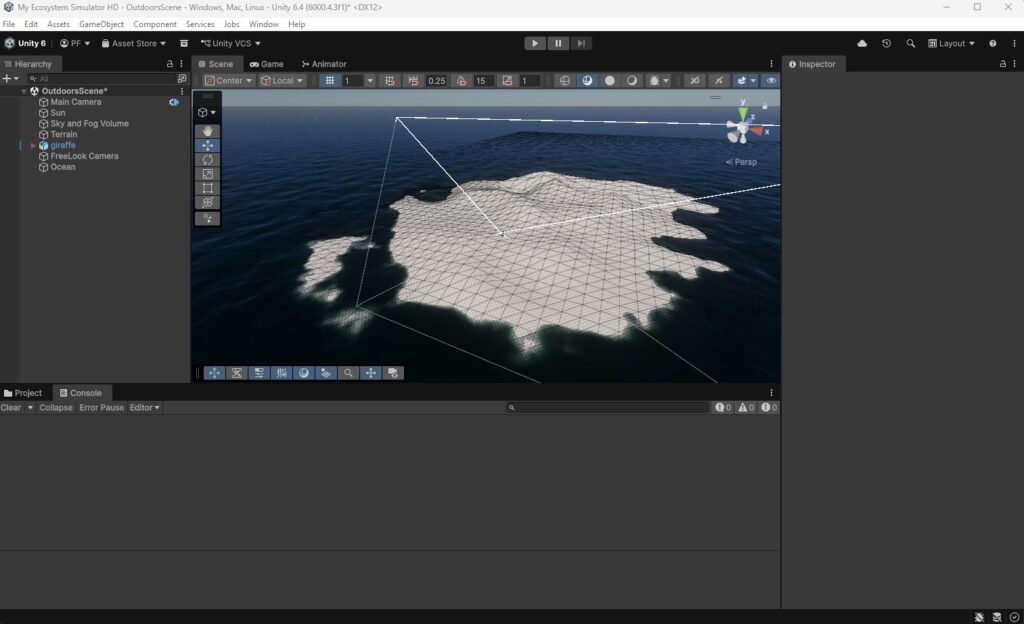Expand the giraffe object in Hierarchy
Image resolution: width=1024 pixels, height=624 pixels.
click(33, 146)
